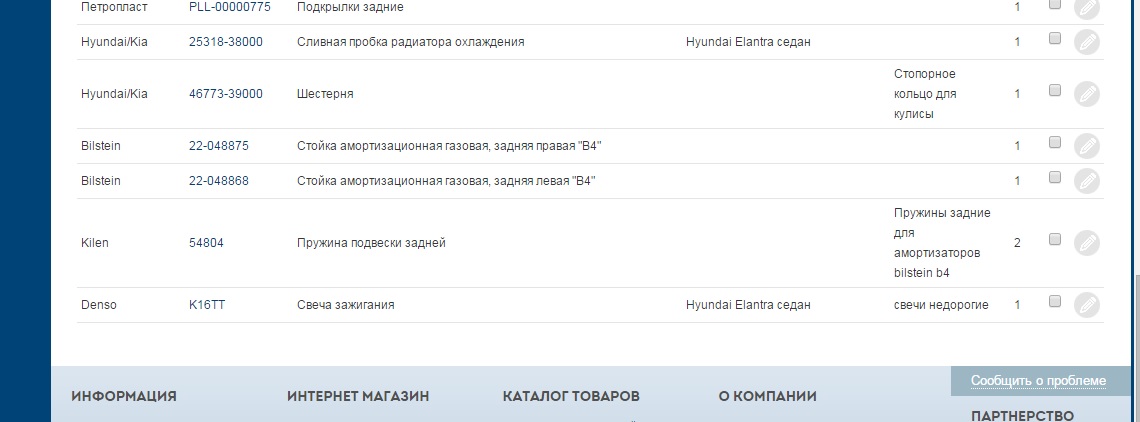Screen dimensions: 1140x422
Task: Select checkbox for задняя левая "B4" row
Action: (1054, 178)
